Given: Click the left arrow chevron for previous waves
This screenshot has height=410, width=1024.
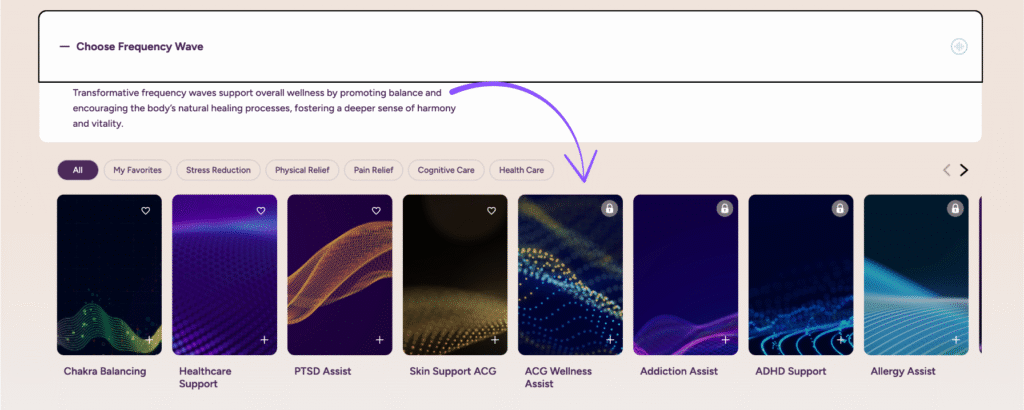Looking at the screenshot, I should tap(947, 170).
